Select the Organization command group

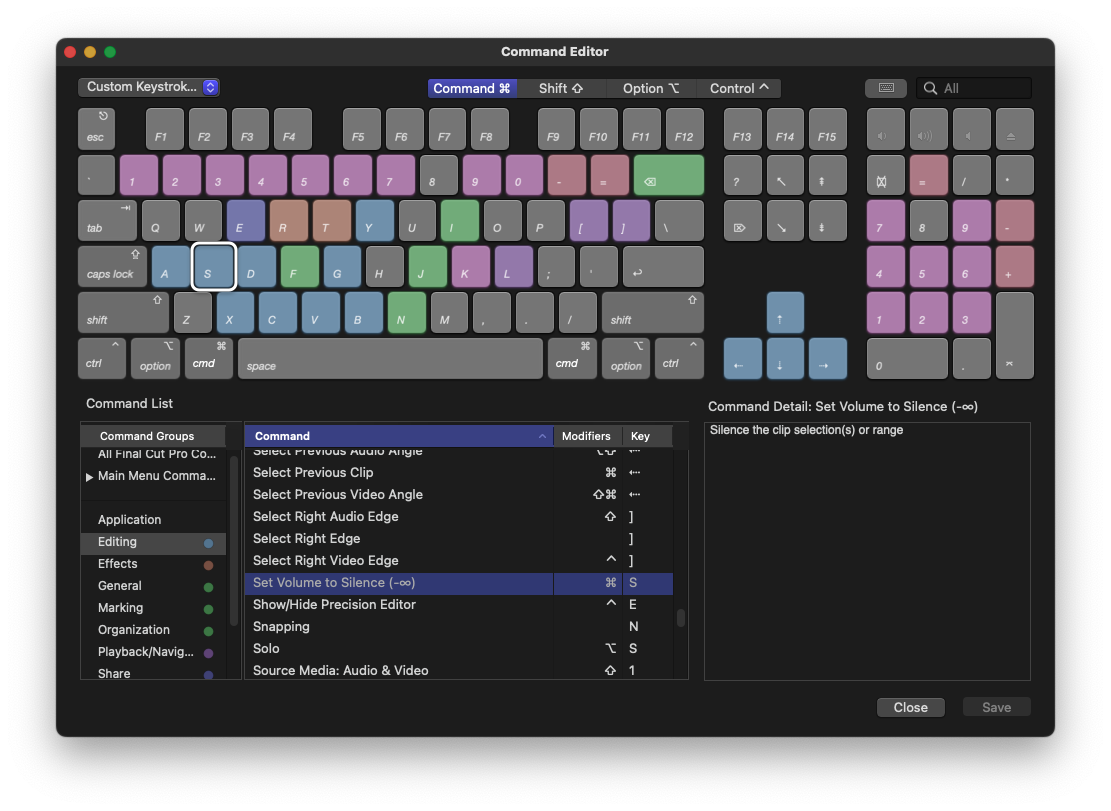154,630
